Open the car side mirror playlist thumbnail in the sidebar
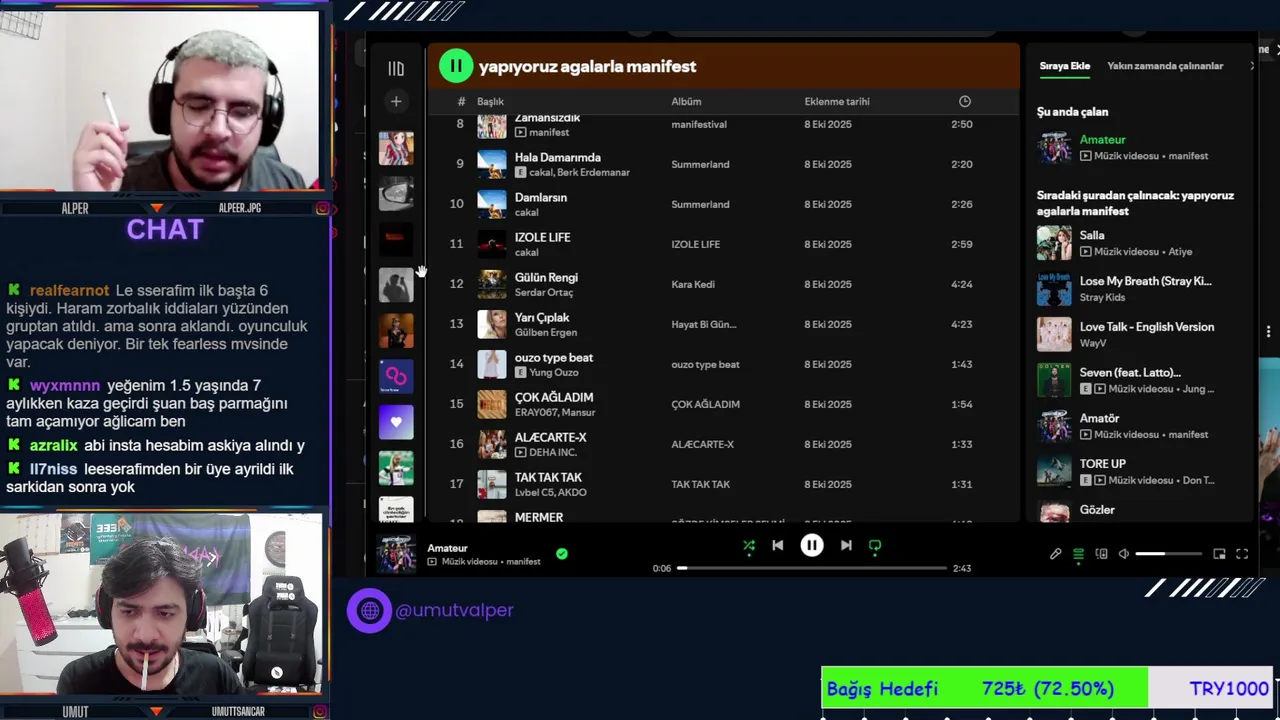 point(396,194)
